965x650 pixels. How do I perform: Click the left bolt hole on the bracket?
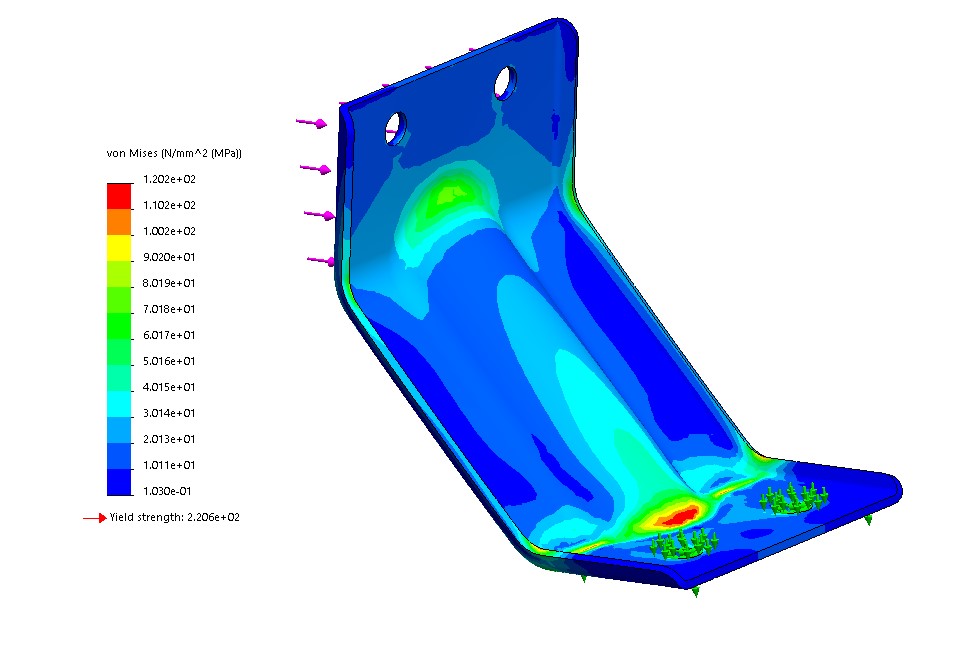pyautogui.click(x=396, y=128)
